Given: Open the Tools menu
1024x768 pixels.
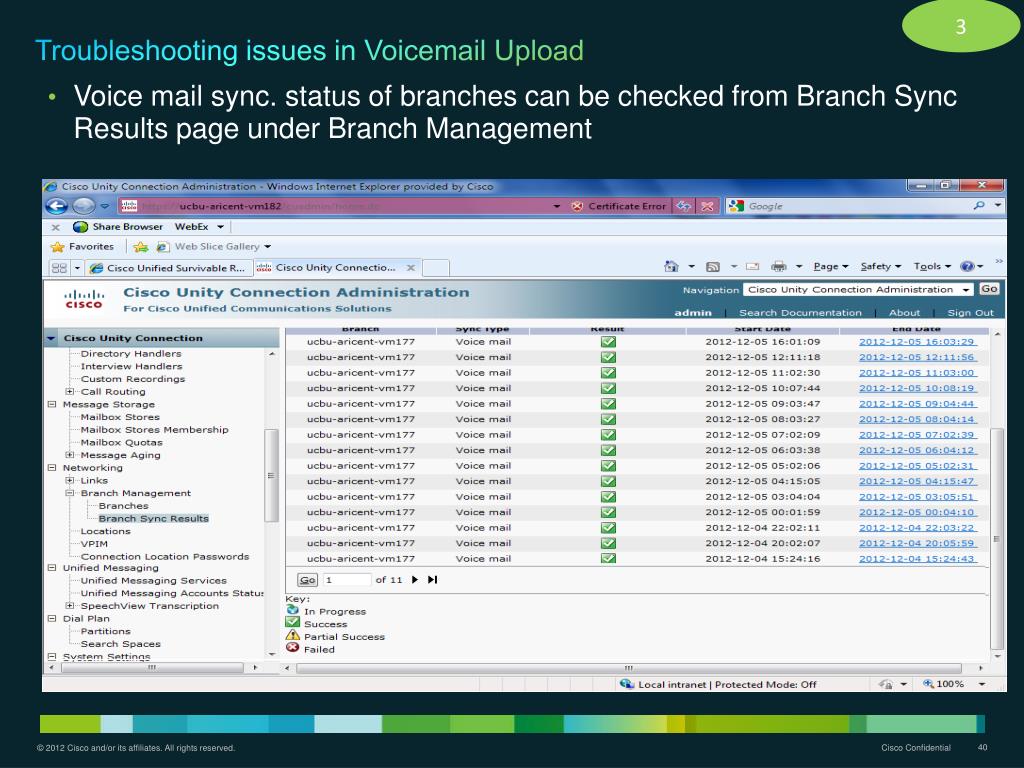Looking at the screenshot, I should (932, 266).
